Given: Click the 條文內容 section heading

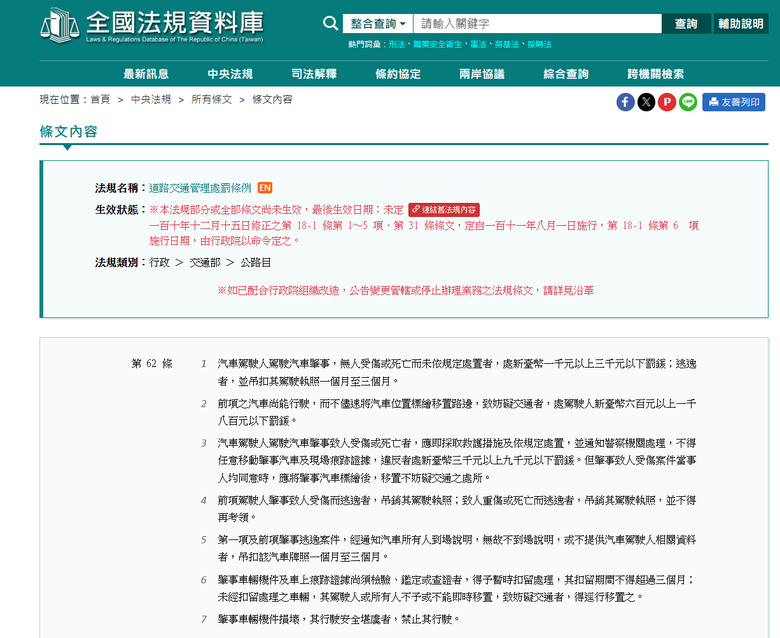Looking at the screenshot, I should pos(69,131).
